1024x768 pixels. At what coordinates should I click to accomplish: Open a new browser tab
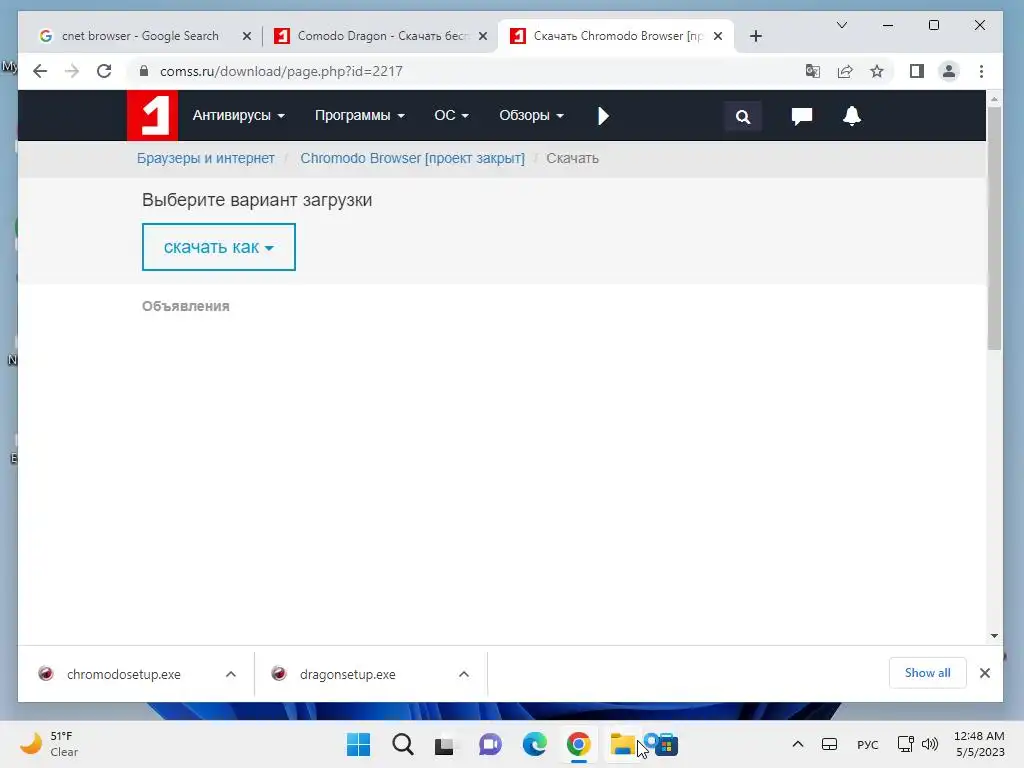click(756, 36)
